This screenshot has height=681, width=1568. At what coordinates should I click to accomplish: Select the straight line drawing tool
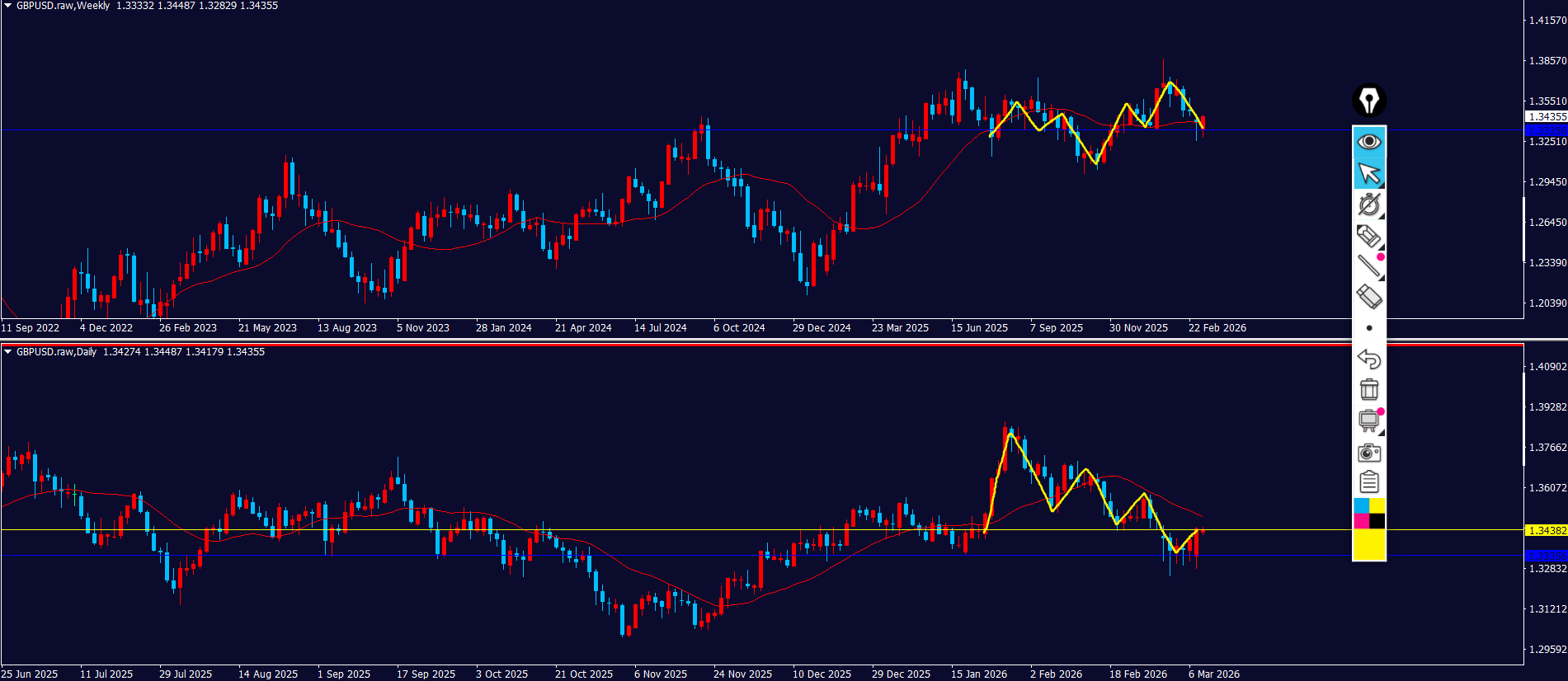(x=1368, y=265)
